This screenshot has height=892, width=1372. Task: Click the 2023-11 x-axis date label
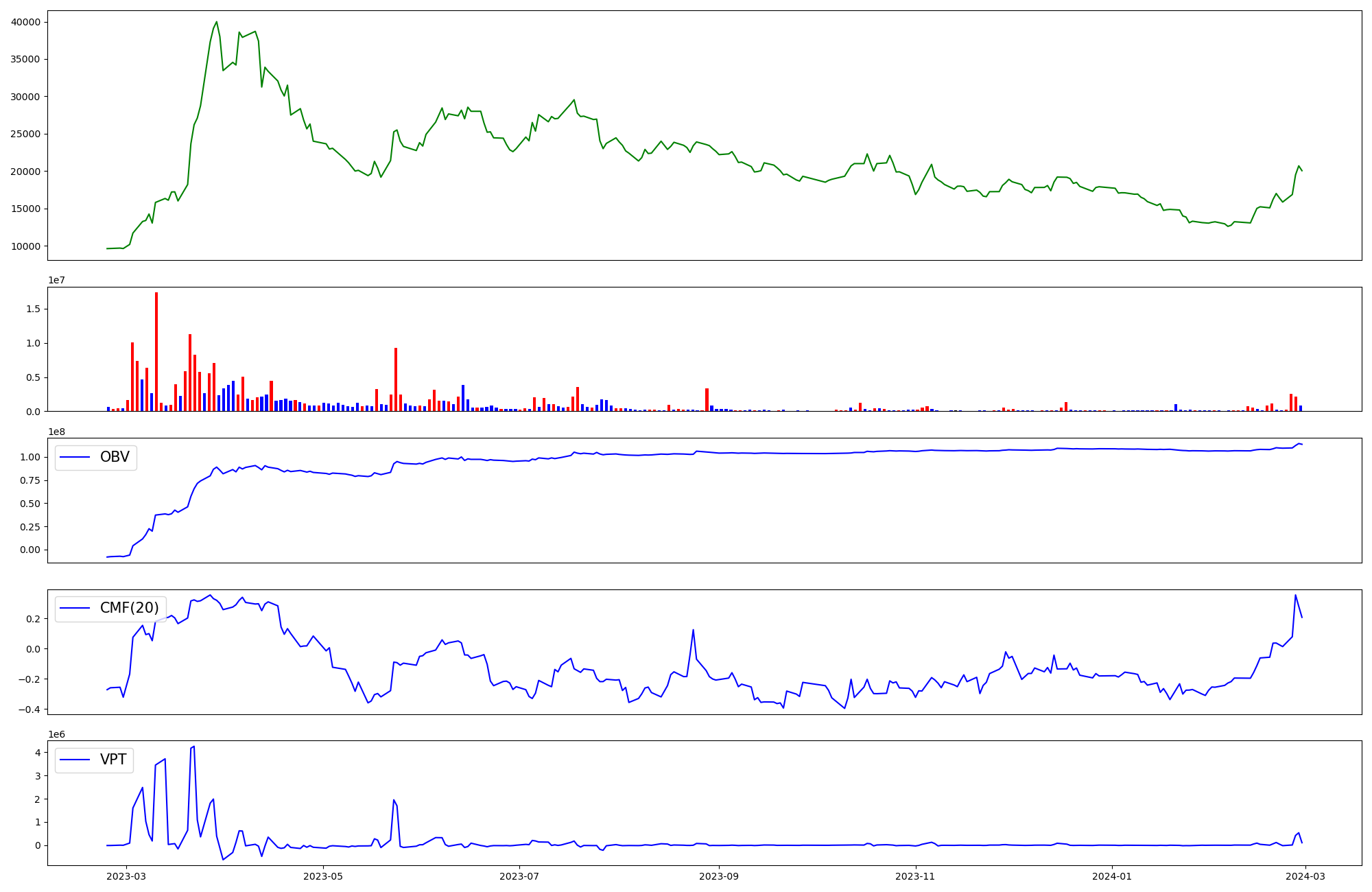[915, 876]
